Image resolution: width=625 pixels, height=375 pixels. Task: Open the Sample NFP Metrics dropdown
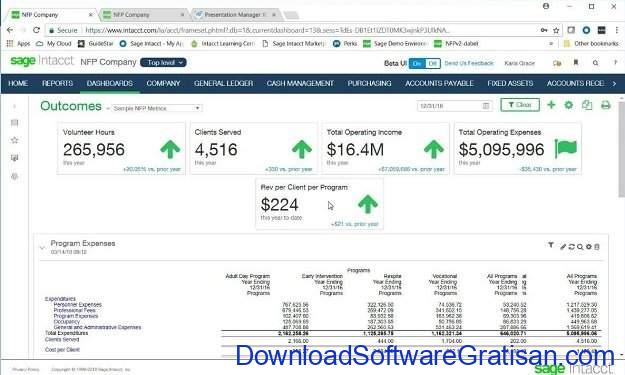pyautogui.click(x=156, y=108)
